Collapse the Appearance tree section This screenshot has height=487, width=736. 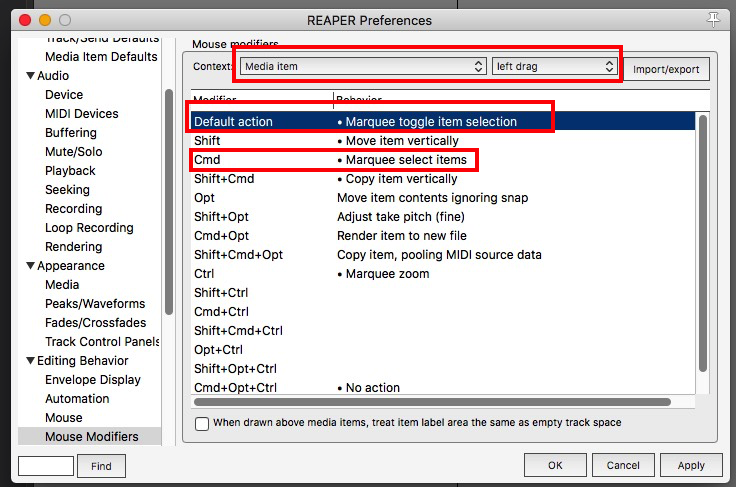coord(31,266)
